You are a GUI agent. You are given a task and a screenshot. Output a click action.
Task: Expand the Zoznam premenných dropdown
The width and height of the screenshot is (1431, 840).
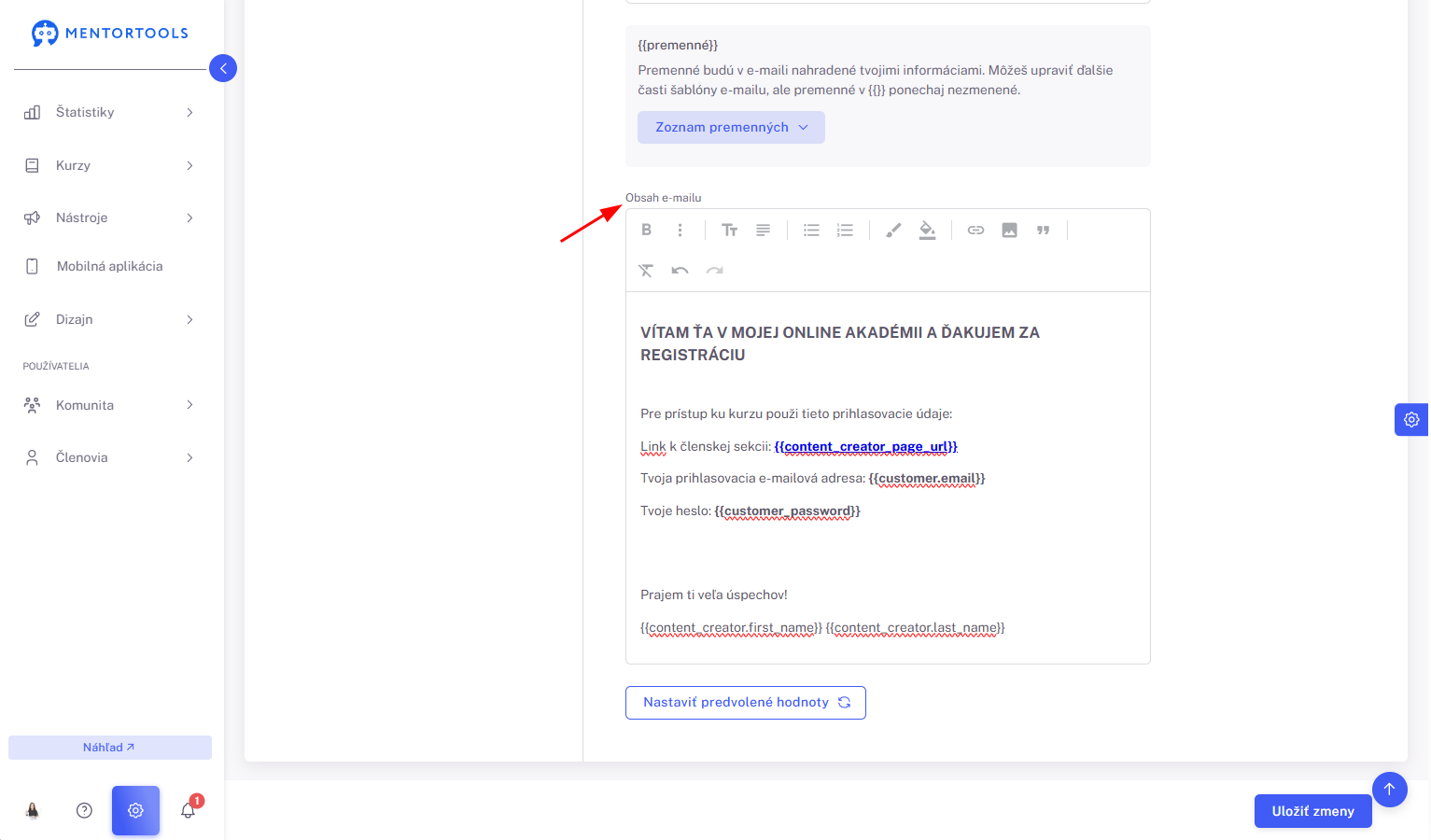[x=731, y=128]
